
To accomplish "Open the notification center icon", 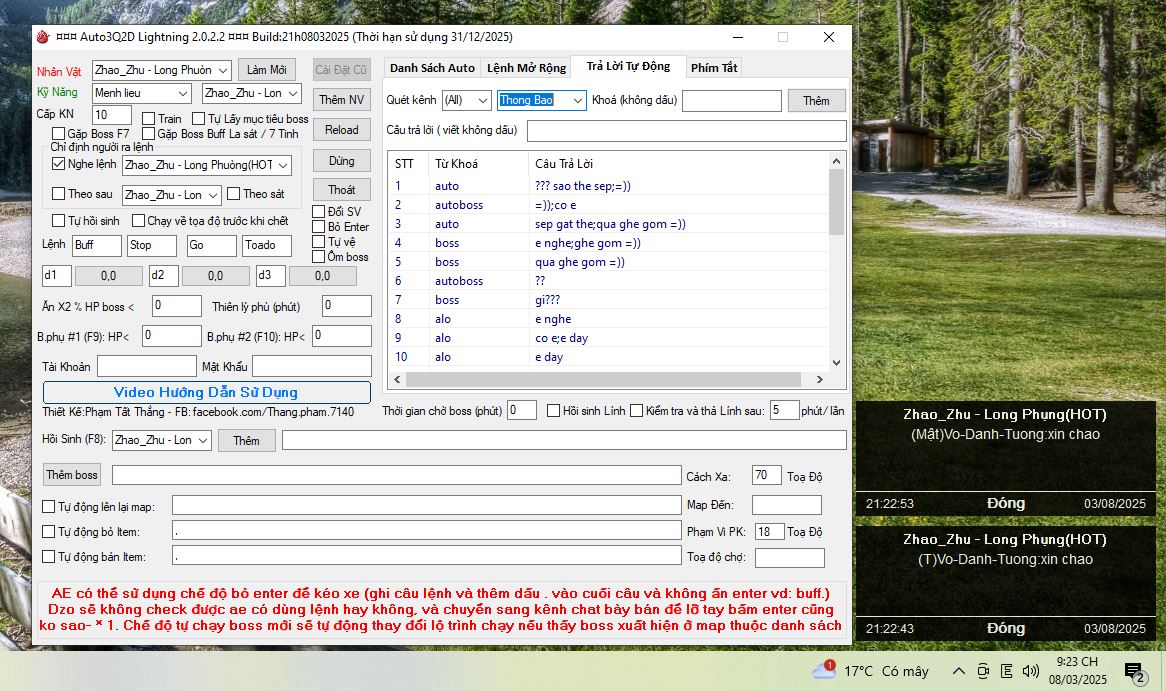I will tap(1133, 672).
